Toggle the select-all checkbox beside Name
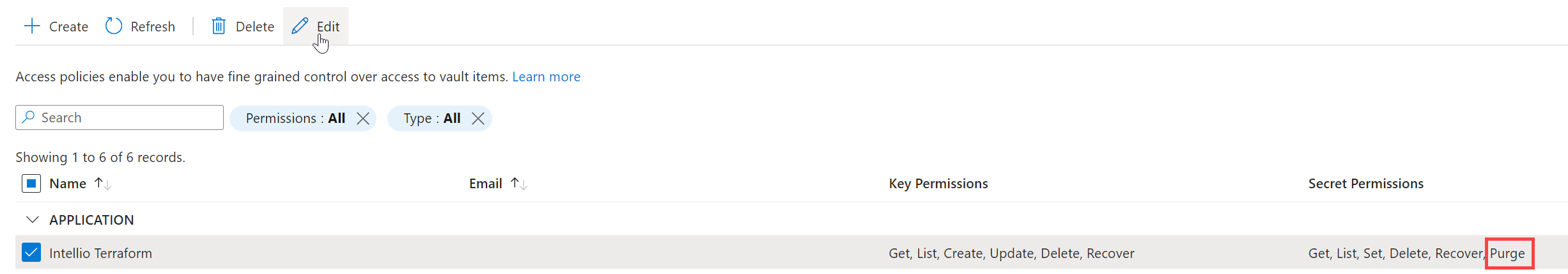Image resolution: width=1568 pixels, height=274 pixels. pos(31,184)
